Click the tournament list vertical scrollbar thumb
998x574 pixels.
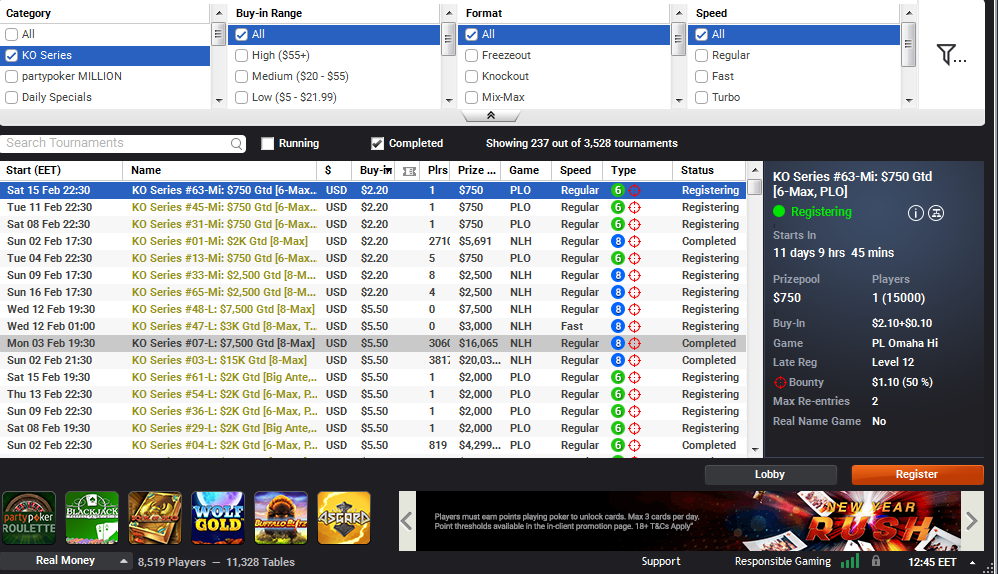point(754,187)
